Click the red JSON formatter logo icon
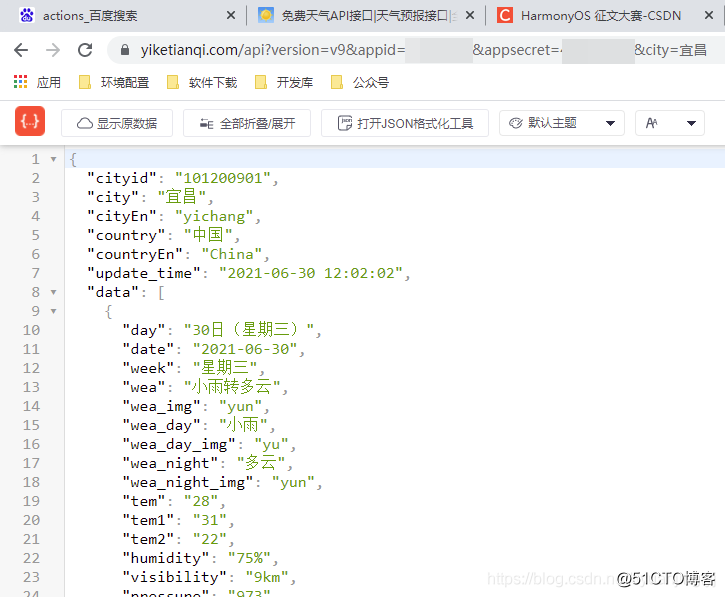Screen dimensions: 725x597 [x=30, y=121]
